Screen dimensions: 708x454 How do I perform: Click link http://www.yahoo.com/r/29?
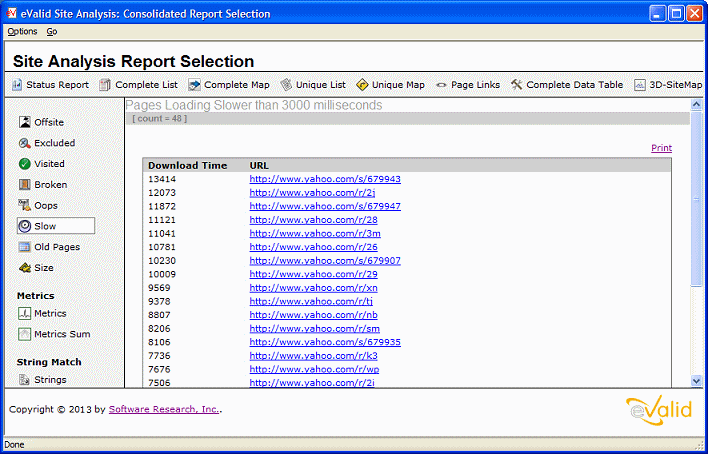[313, 274]
